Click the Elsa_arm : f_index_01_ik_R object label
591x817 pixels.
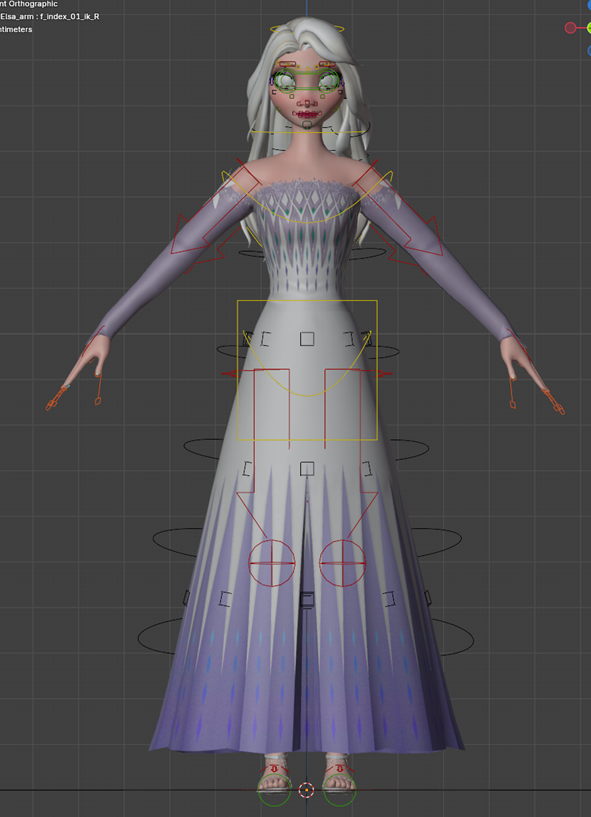[x=50, y=17]
